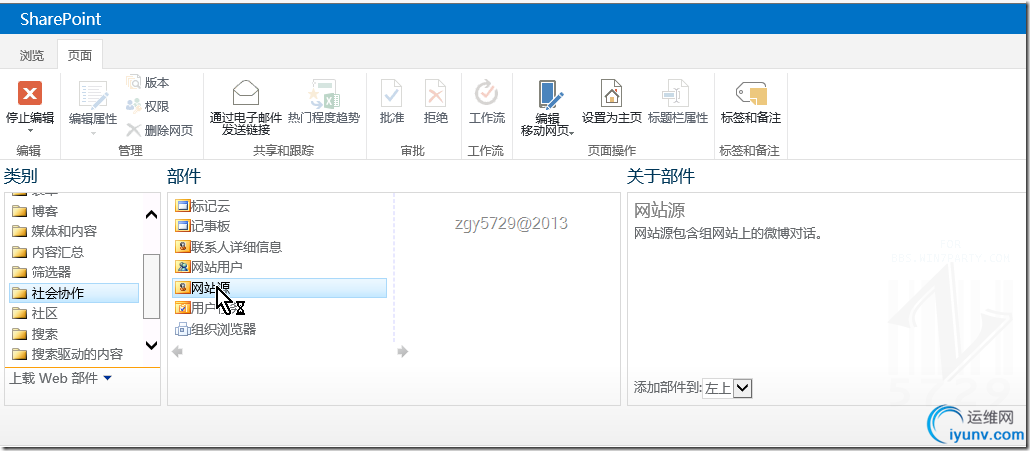Select the User Tasks (用户任务) web part
This screenshot has height=451, width=1030.
click(x=210, y=308)
